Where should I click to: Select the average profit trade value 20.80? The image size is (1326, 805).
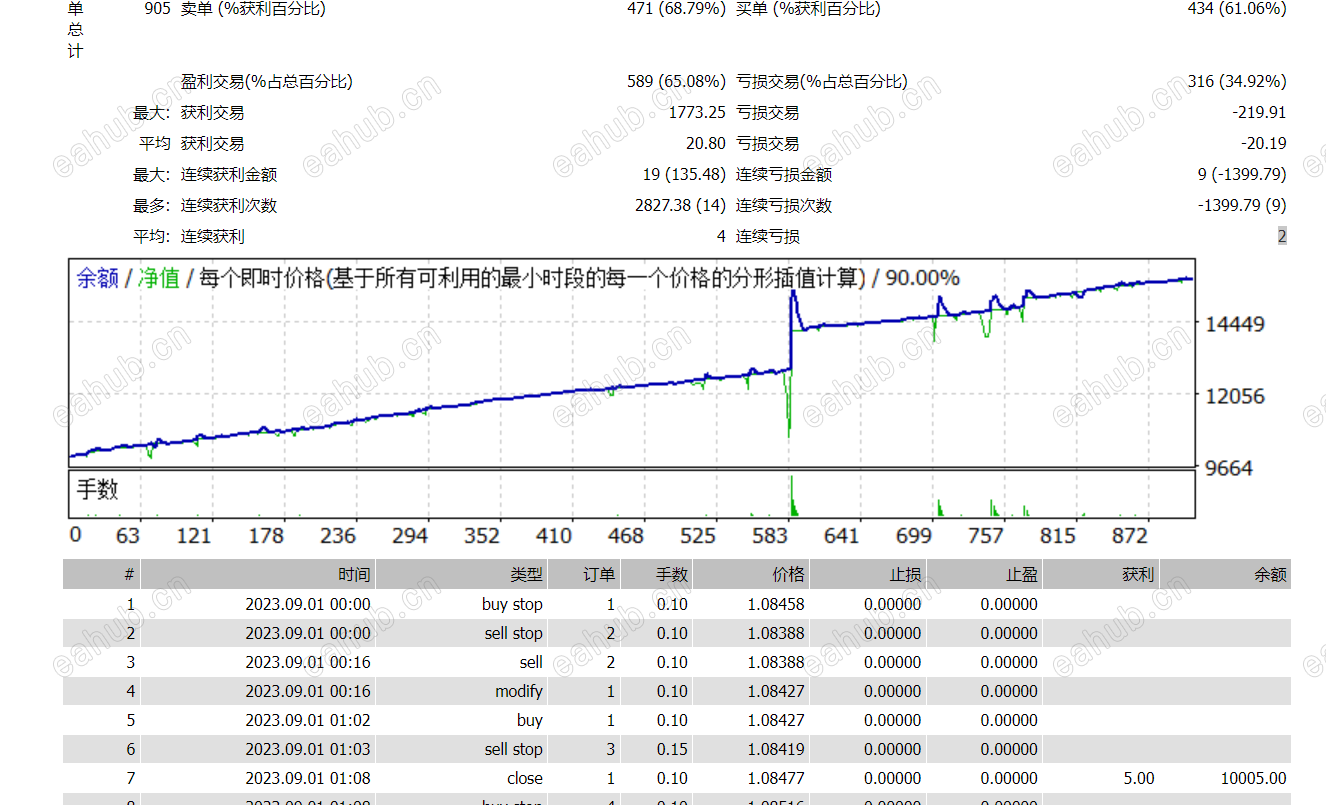click(706, 144)
